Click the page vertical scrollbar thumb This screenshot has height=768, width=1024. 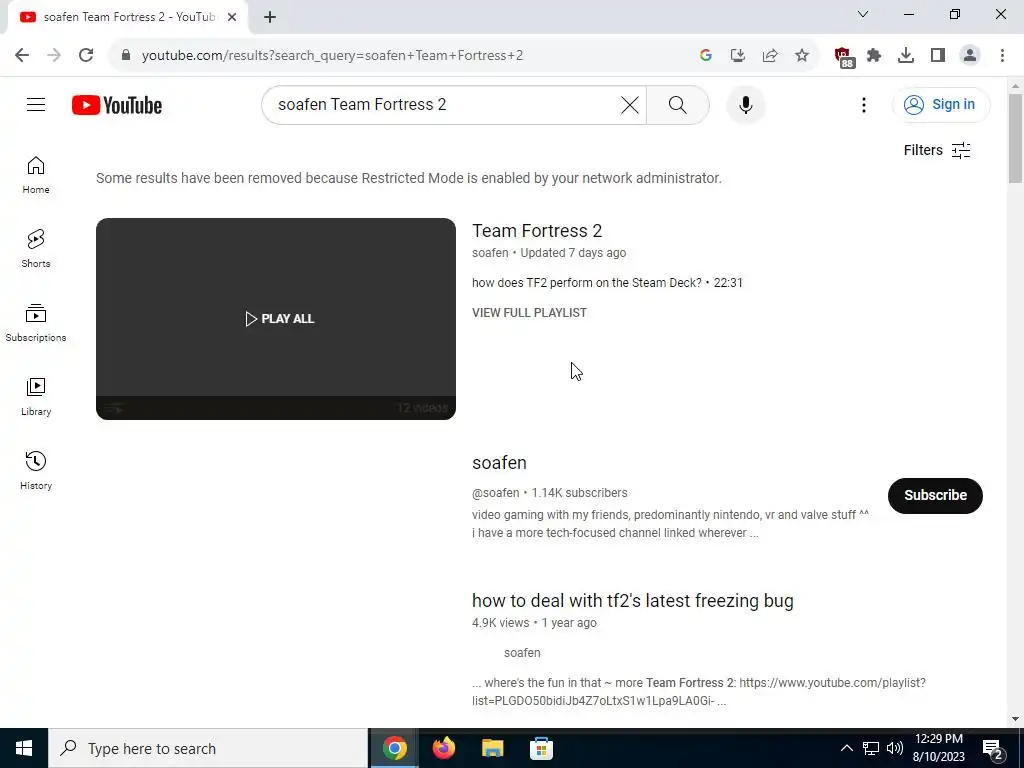(x=1015, y=138)
